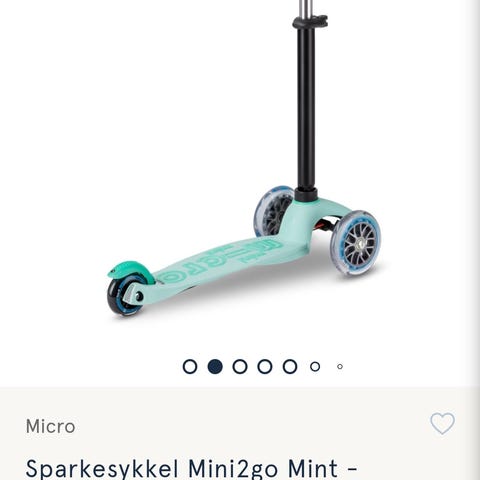Viewport: 480px width, 480px height.
Task: Select the filled second carousel dot
Action: 215,367
